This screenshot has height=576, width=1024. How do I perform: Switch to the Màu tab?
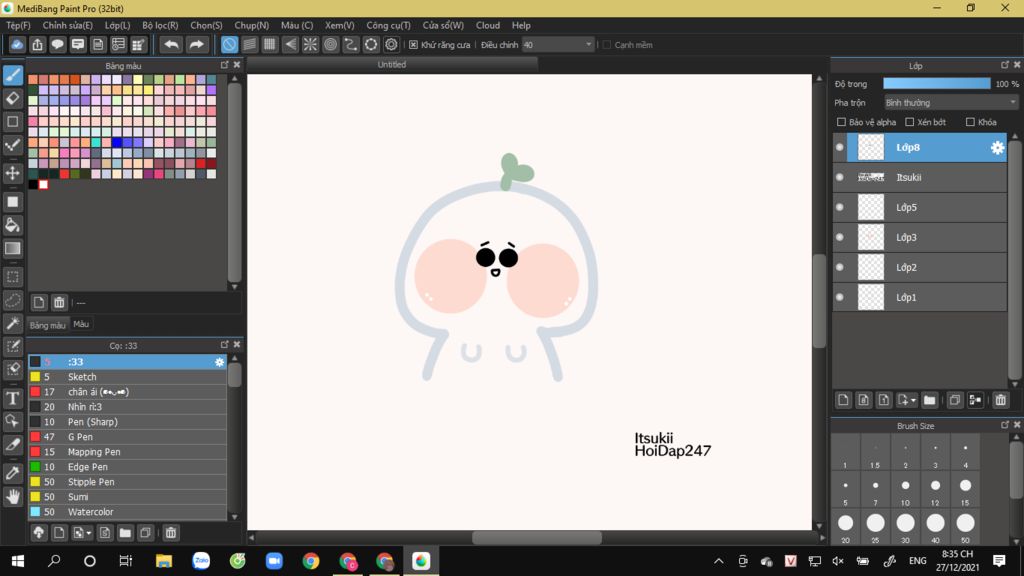point(81,324)
